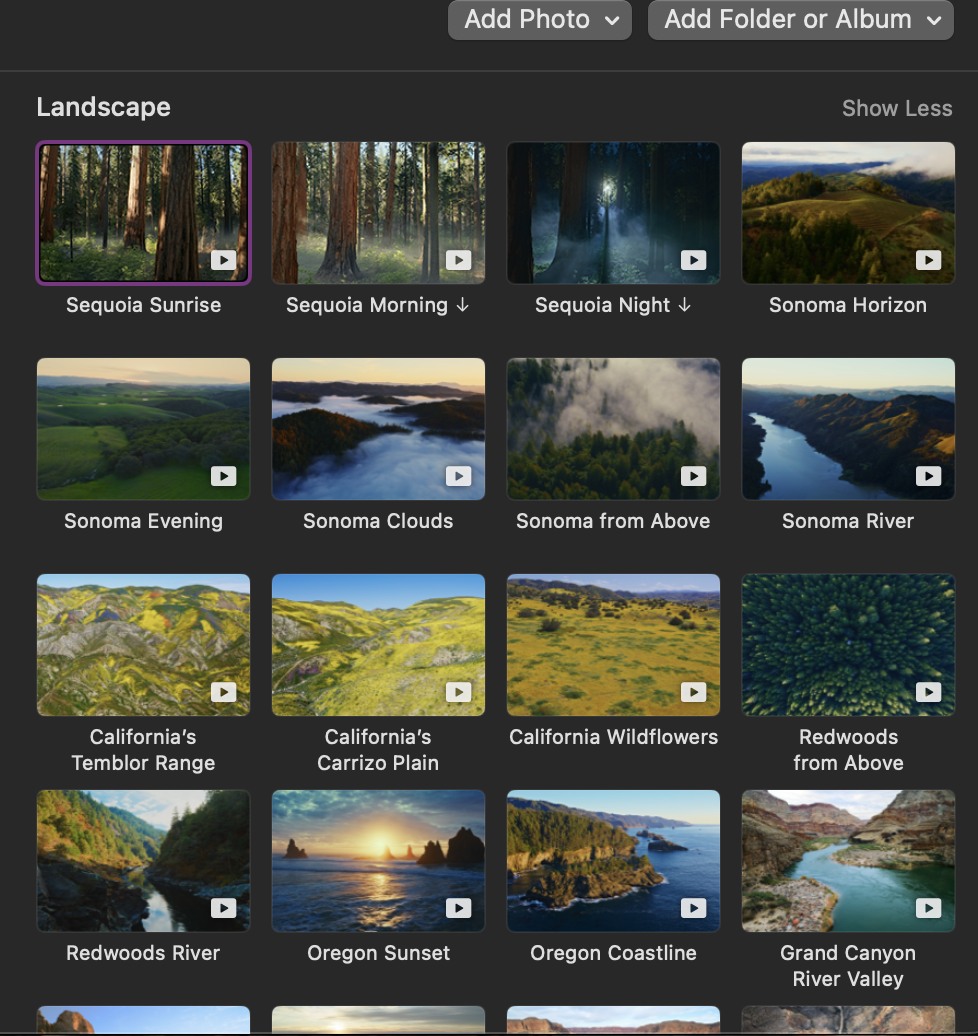Play preview of Grand Canyon River Valley
Screen dimensions: 978x1036
(929, 908)
